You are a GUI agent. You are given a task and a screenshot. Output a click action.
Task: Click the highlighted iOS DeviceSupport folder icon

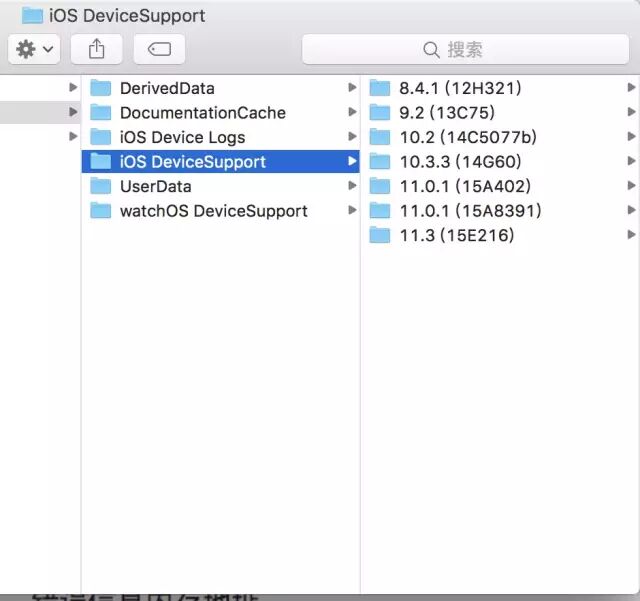(100, 161)
